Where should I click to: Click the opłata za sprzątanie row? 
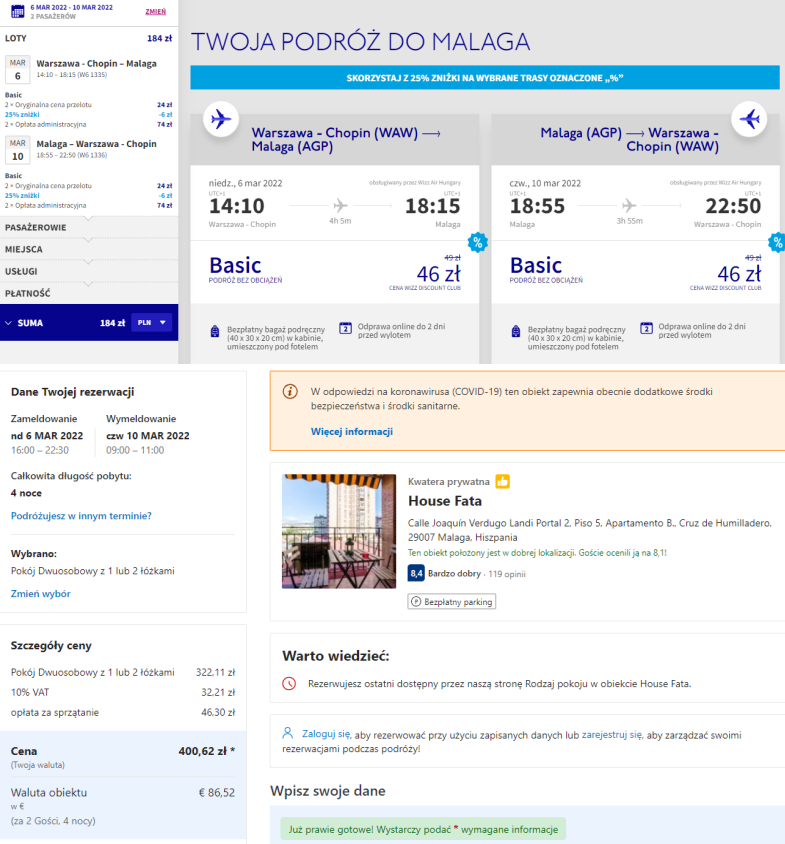[123, 712]
